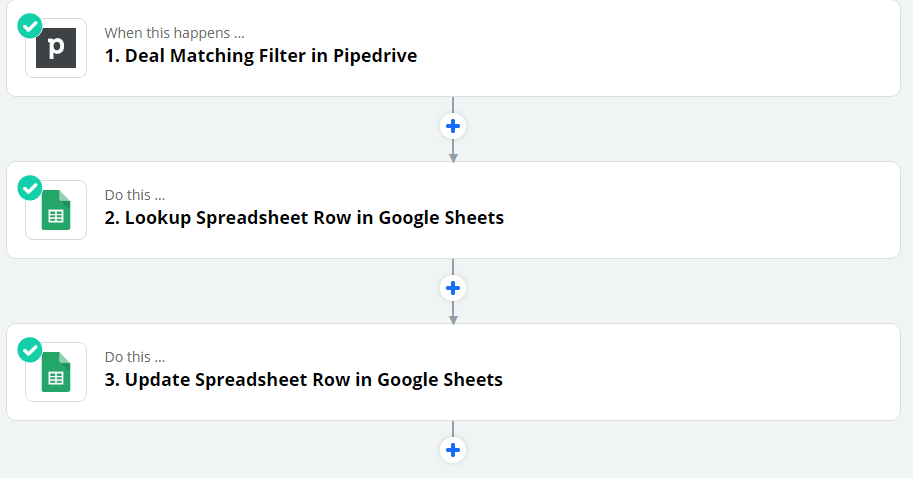Click the Google Sheets icon on Update step

coord(56,372)
